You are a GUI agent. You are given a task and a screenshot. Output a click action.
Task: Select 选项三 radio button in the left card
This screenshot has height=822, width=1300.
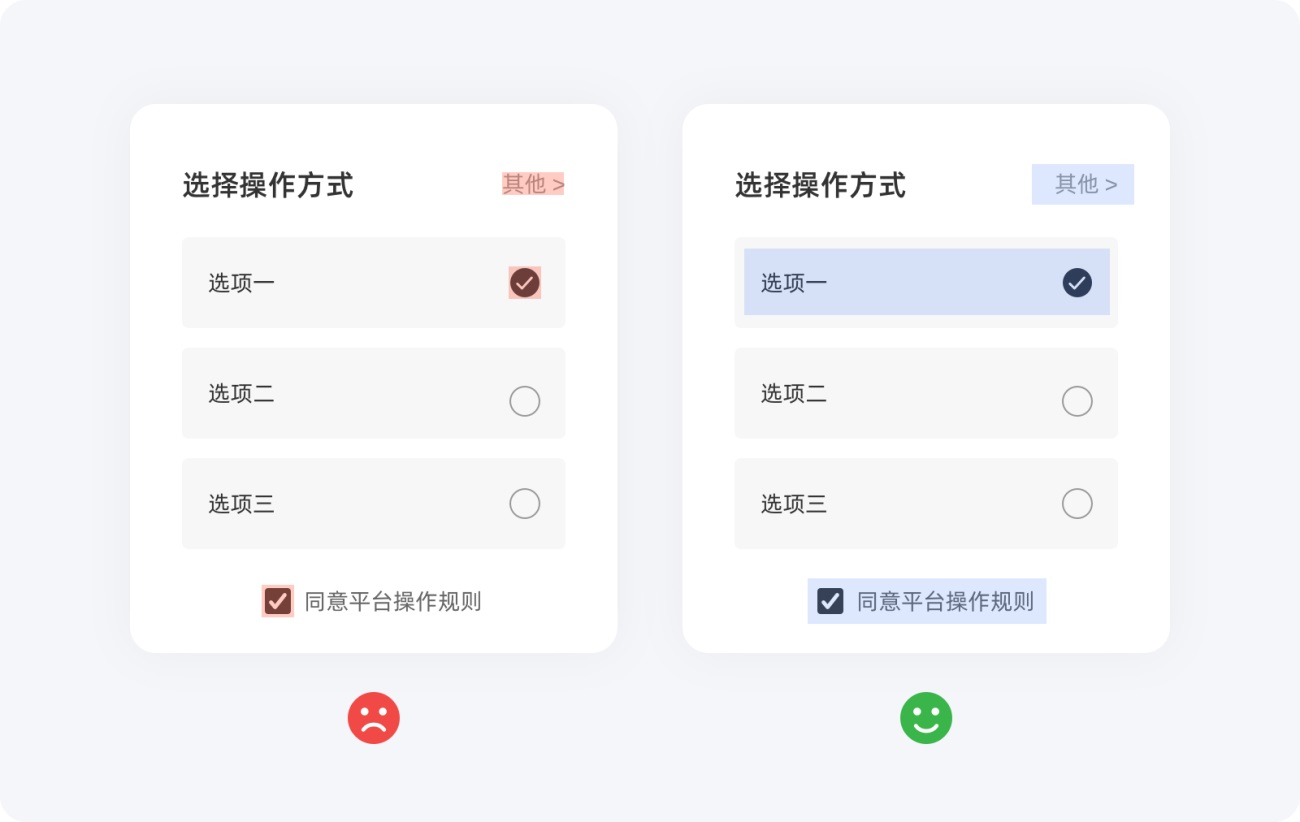525,503
